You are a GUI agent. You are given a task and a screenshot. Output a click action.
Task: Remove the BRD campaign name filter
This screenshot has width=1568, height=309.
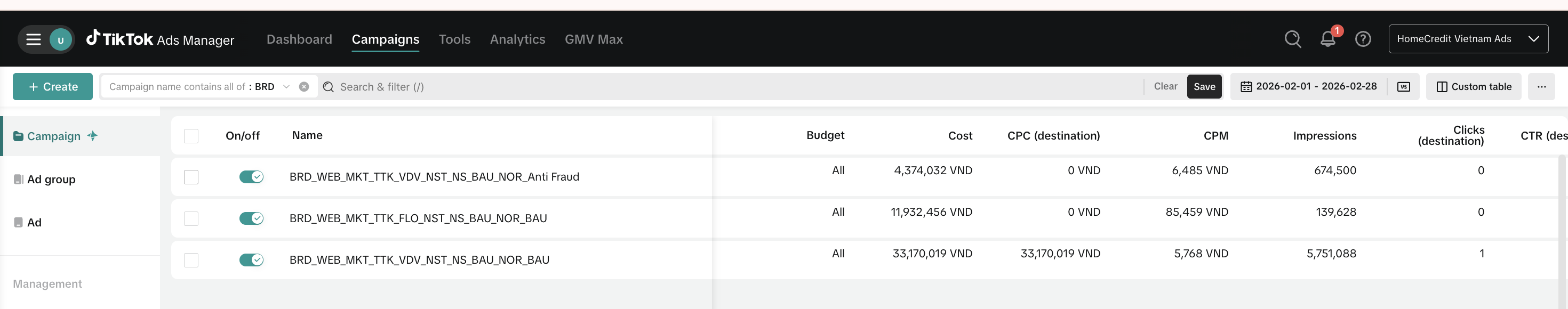tap(305, 86)
